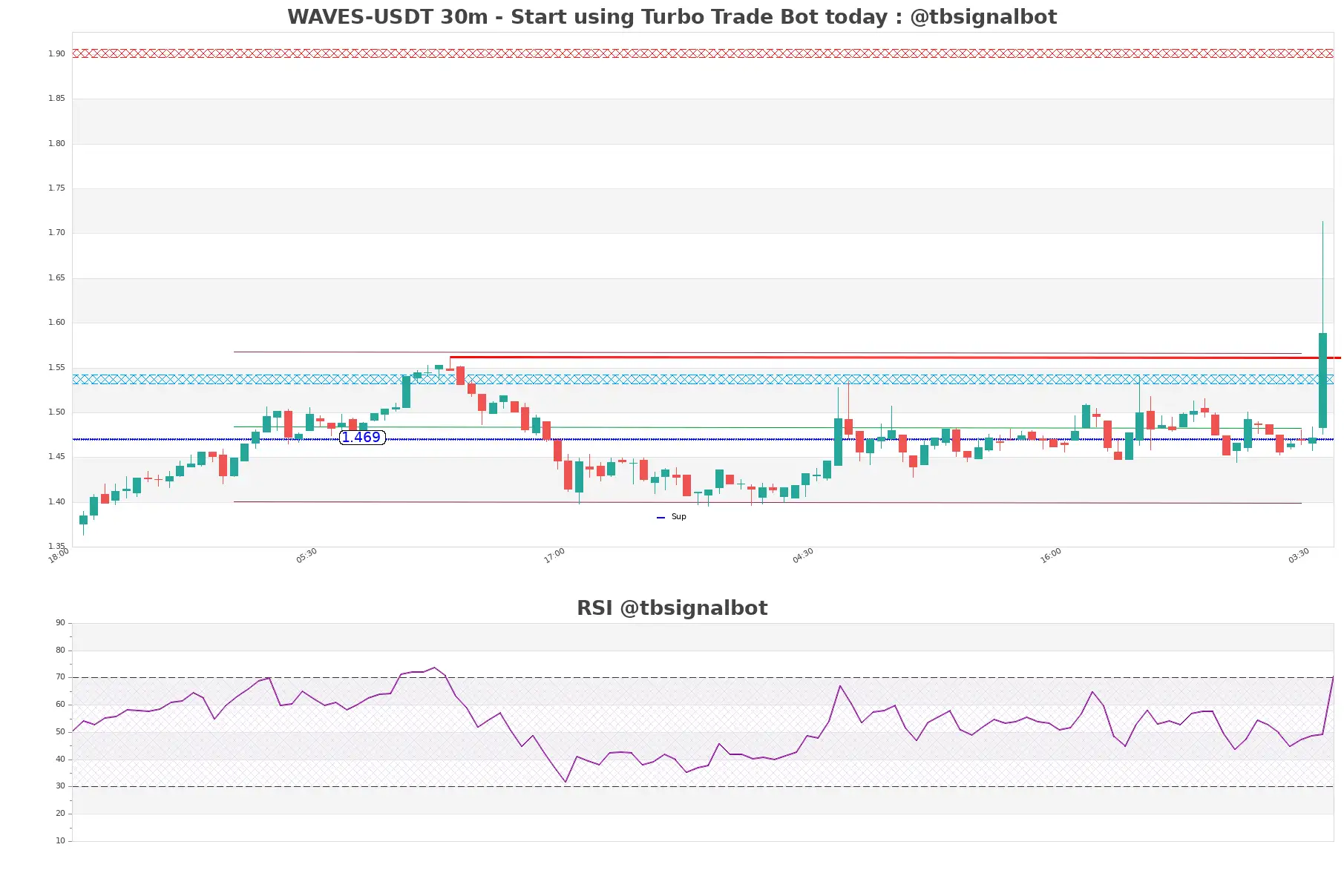Click the RSI 40 axis label

60,760
